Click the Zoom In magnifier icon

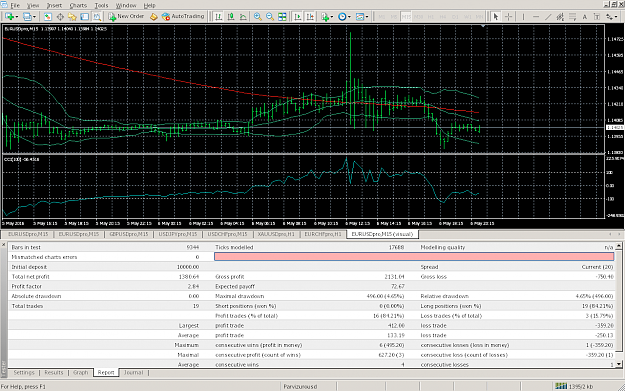[257, 17]
